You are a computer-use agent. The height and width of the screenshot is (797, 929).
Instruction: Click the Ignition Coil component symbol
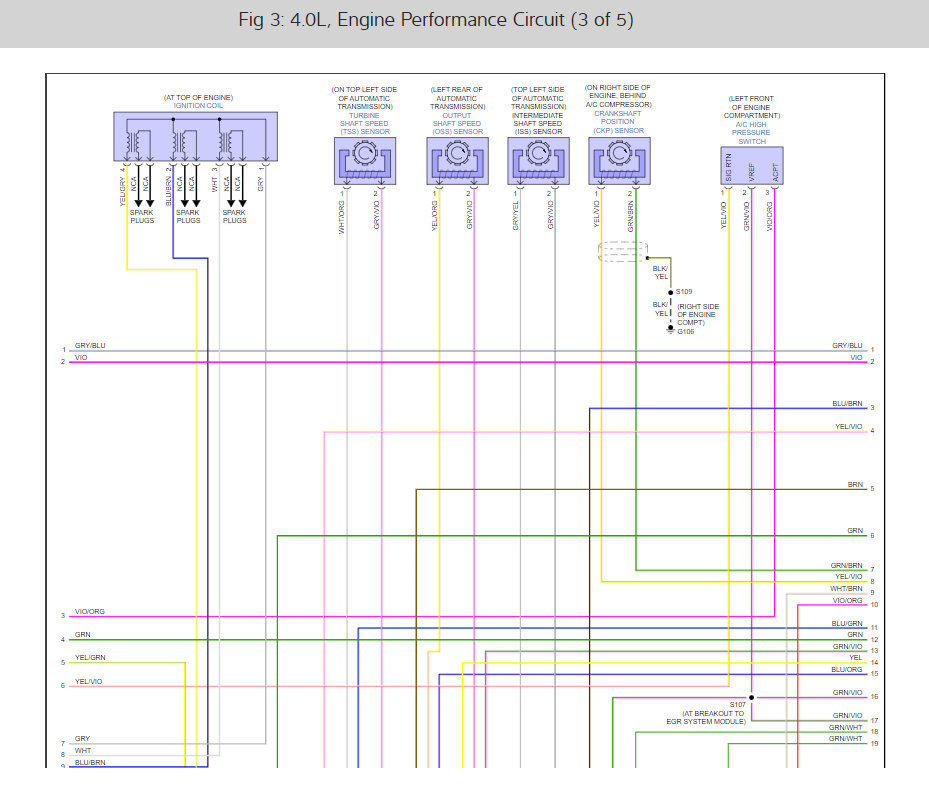click(x=196, y=136)
